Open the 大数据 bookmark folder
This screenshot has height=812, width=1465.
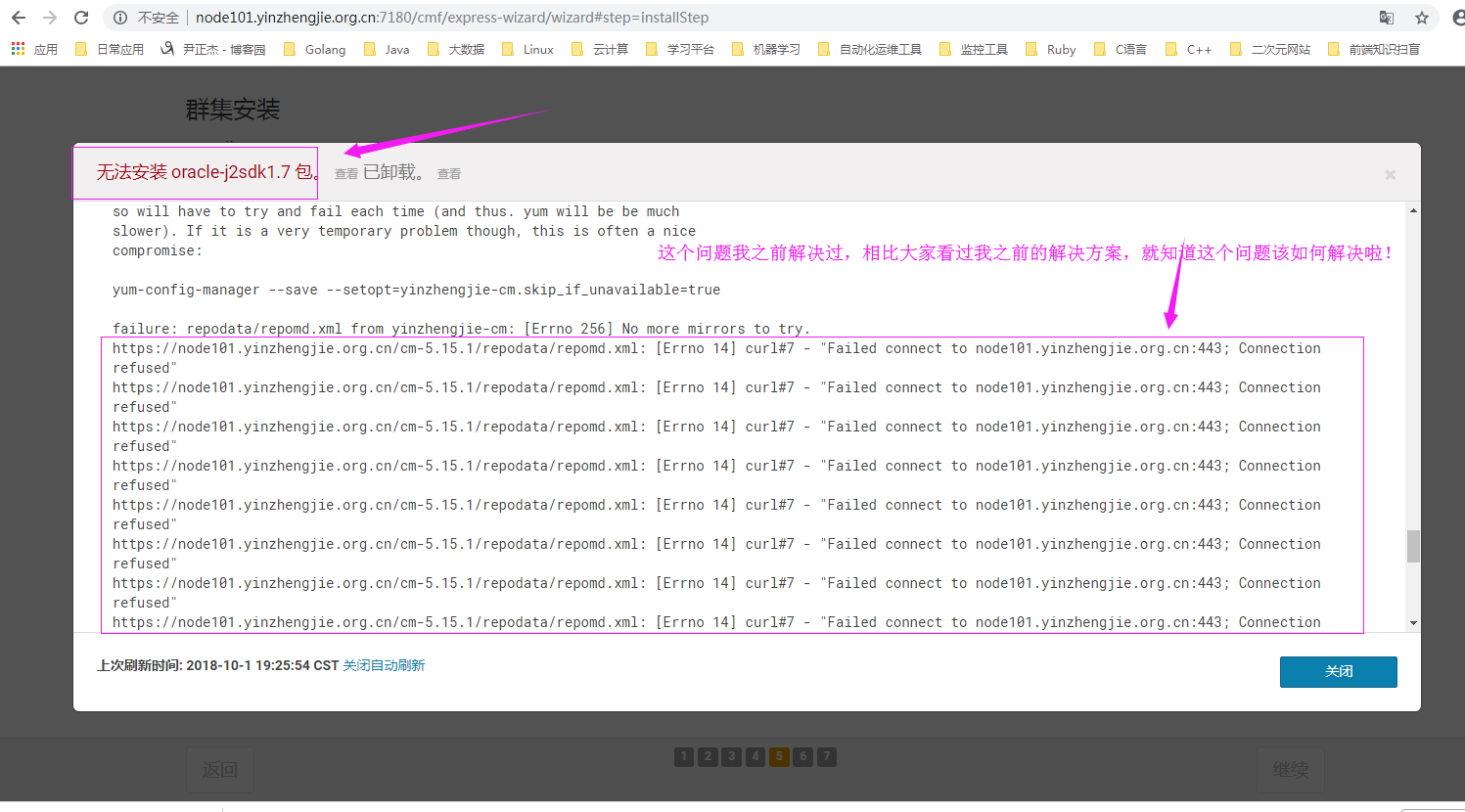(x=456, y=49)
